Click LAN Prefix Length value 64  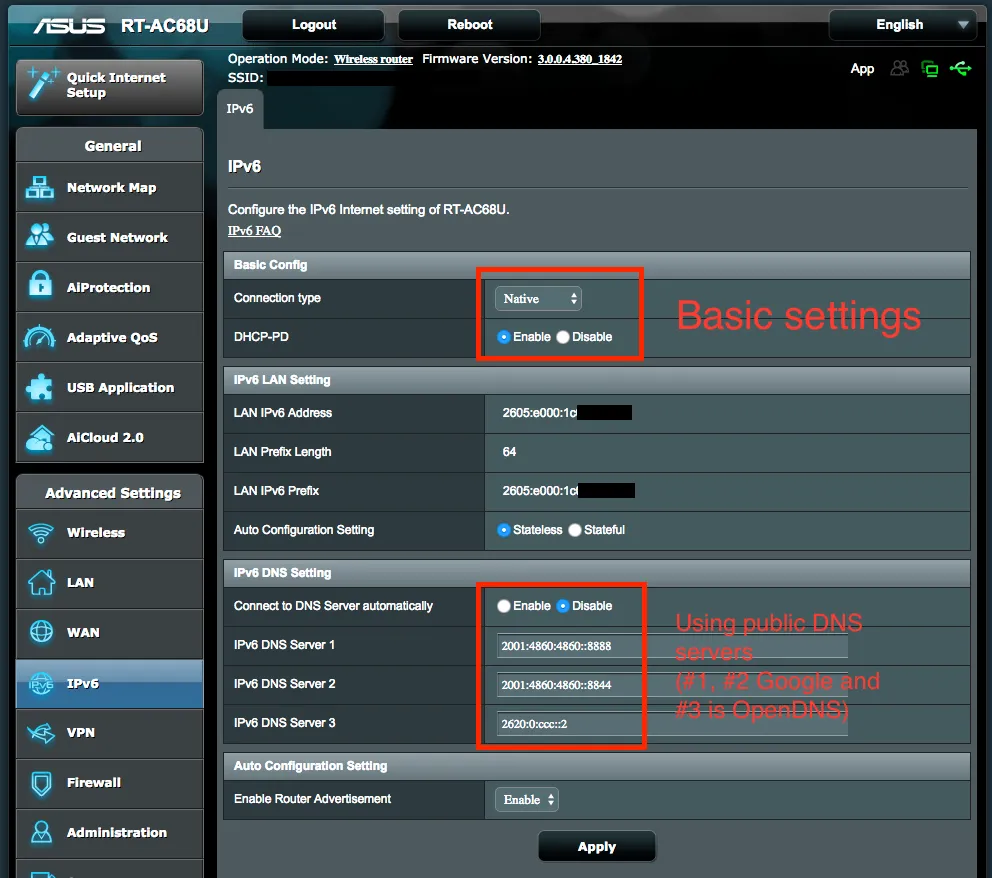pyautogui.click(x=509, y=452)
